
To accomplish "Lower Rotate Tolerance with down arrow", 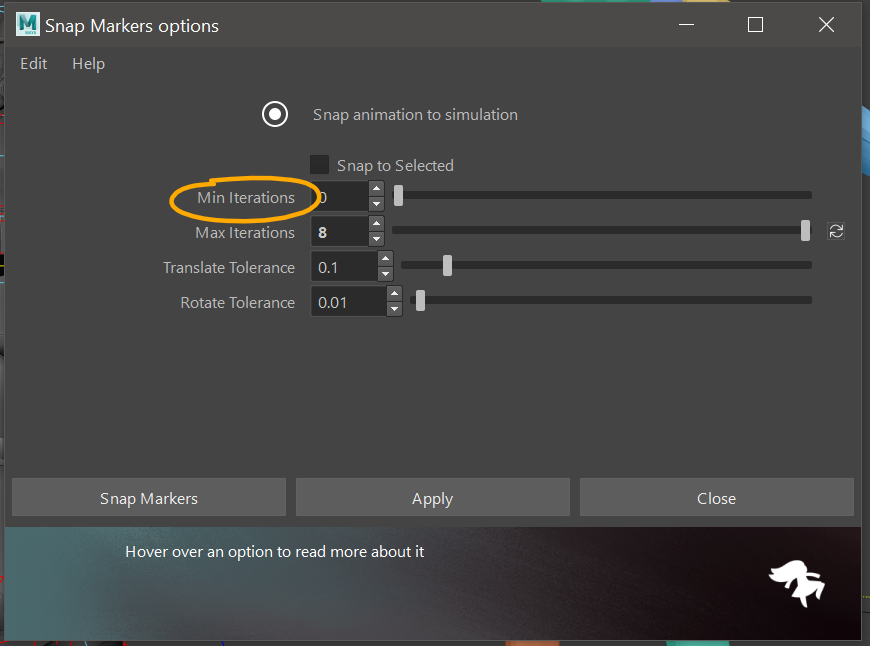I will coord(394,309).
